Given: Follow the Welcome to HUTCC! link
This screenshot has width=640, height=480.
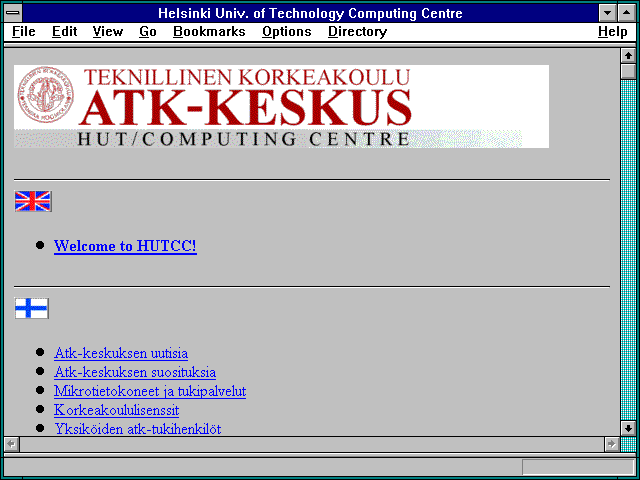Looking at the screenshot, I should (125, 246).
